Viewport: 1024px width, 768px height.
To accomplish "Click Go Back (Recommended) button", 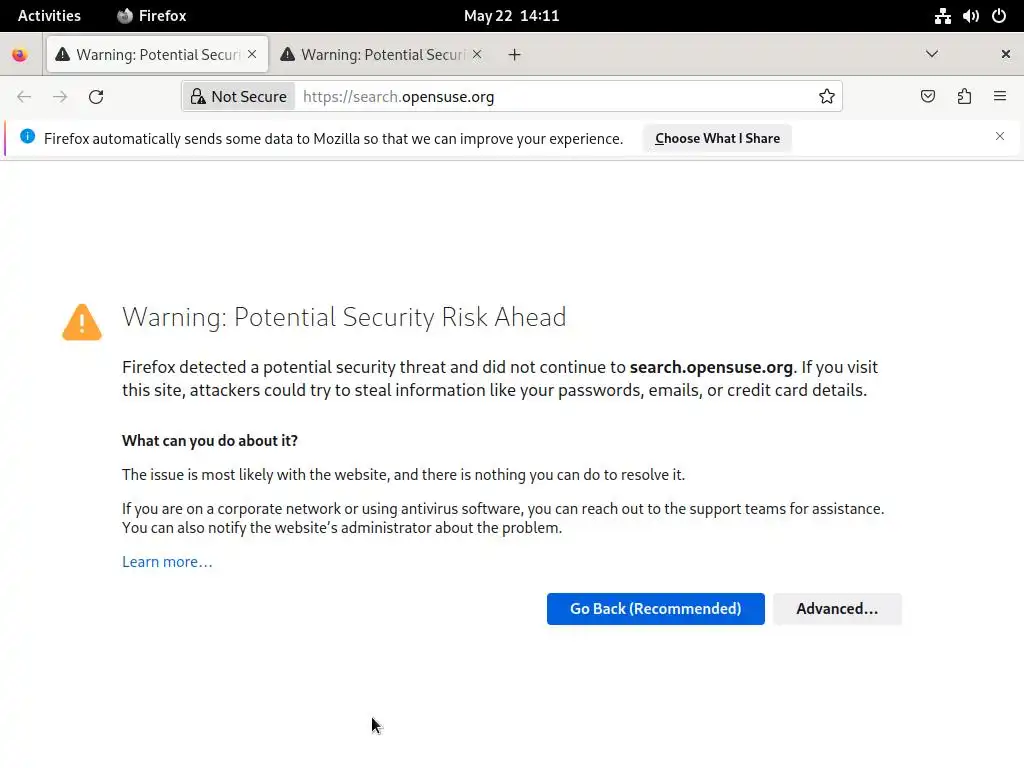I will click(x=655, y=609).
